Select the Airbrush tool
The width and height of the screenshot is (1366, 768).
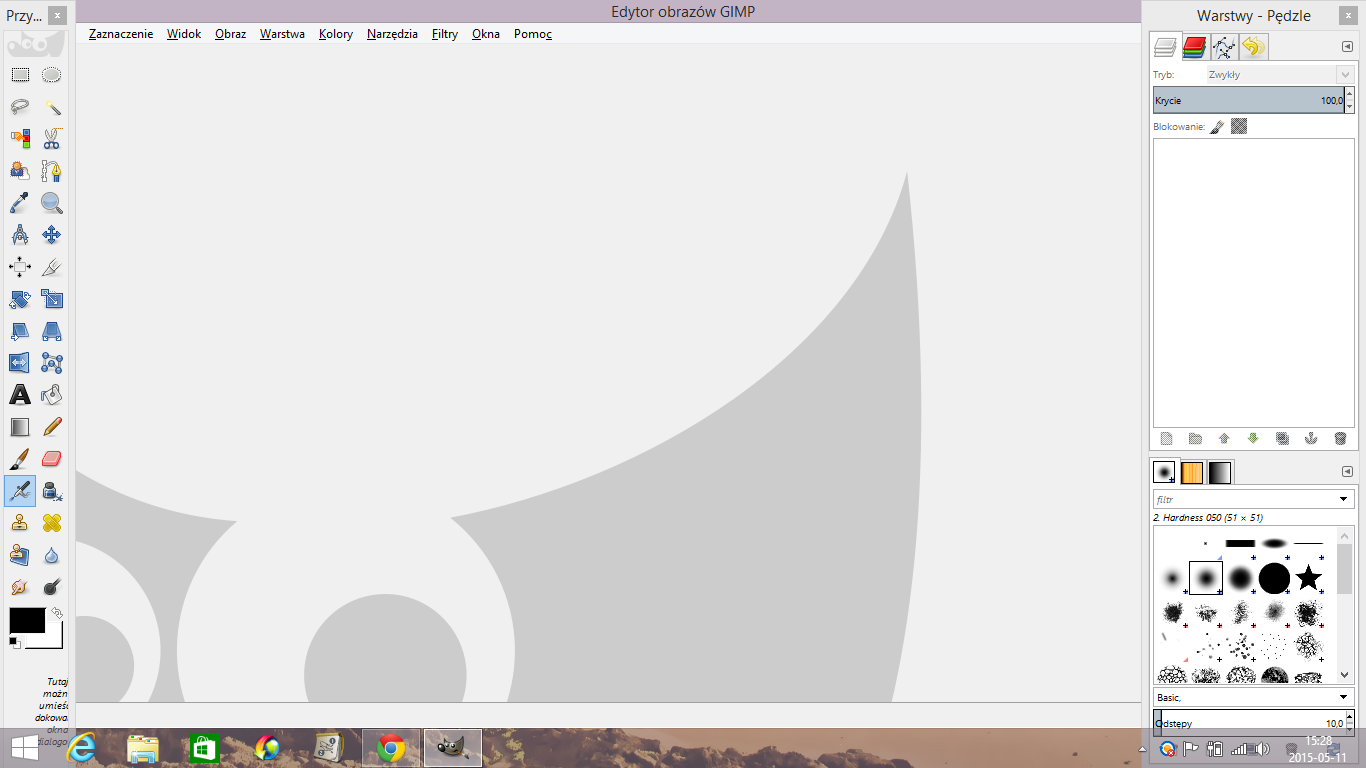tap(20, 491)
